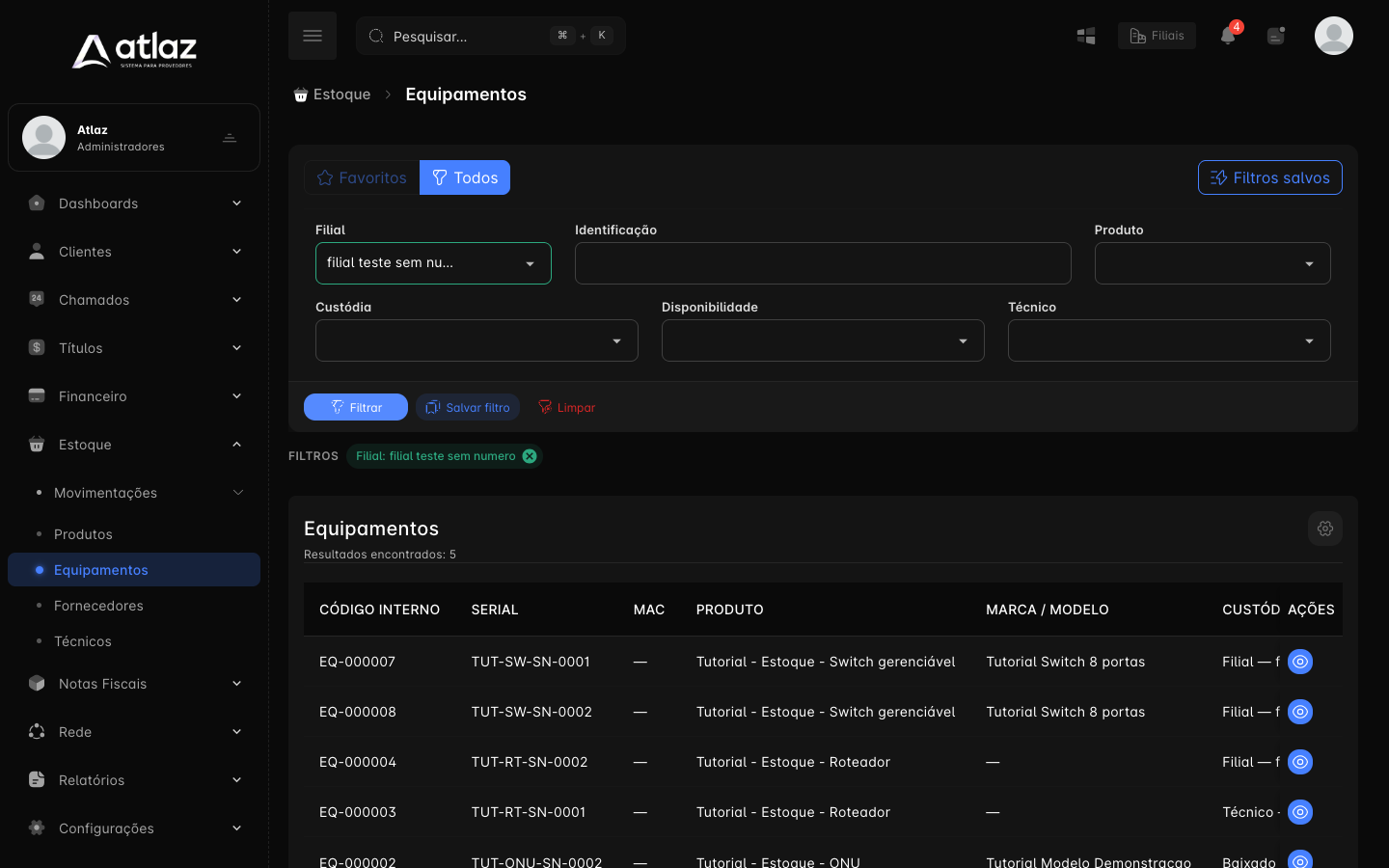View equipment EQ-000003 eye icon
Screen dimensions: 1389x868
point(1300,812)
